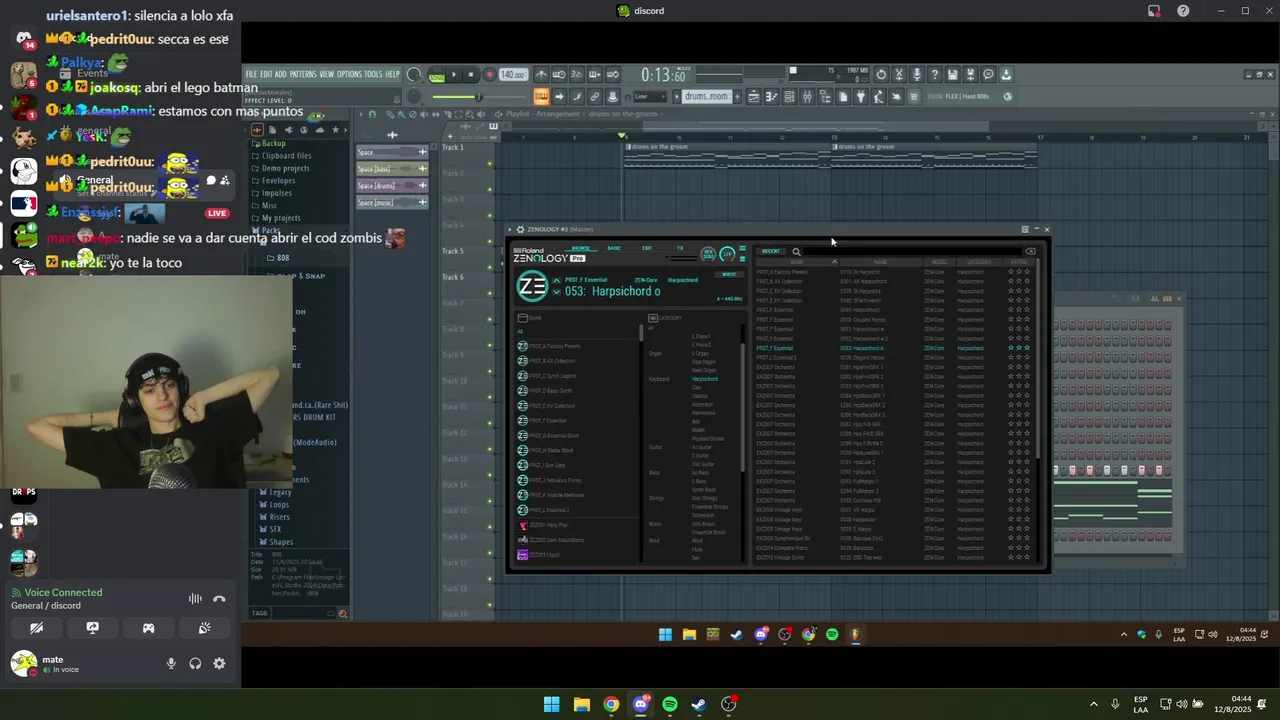1280x720 pixels.
Task: Arm the record button in transport
Action: click(x=490, y=75)
